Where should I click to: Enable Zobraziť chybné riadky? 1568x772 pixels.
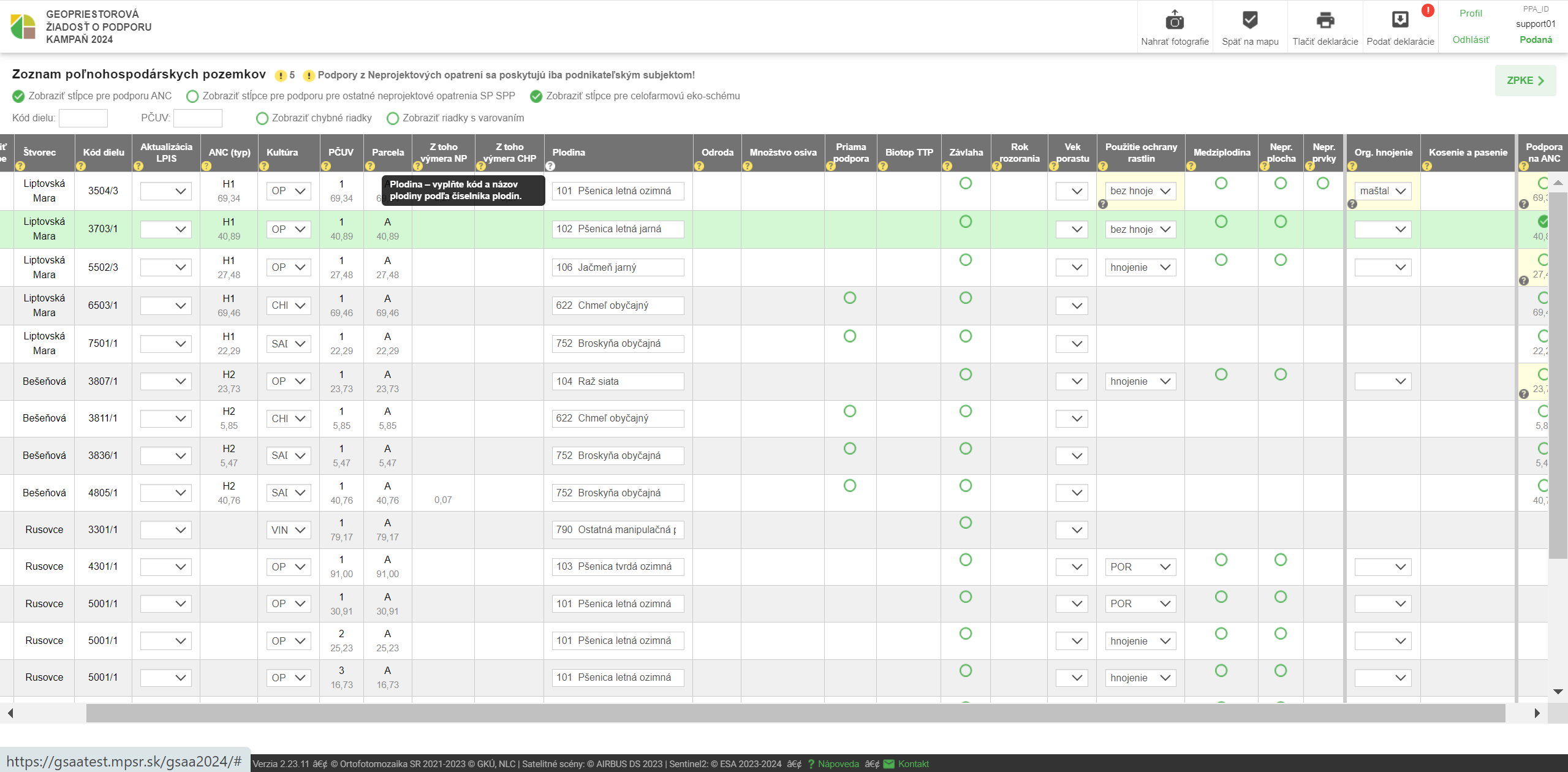click(x=262, y=118)
